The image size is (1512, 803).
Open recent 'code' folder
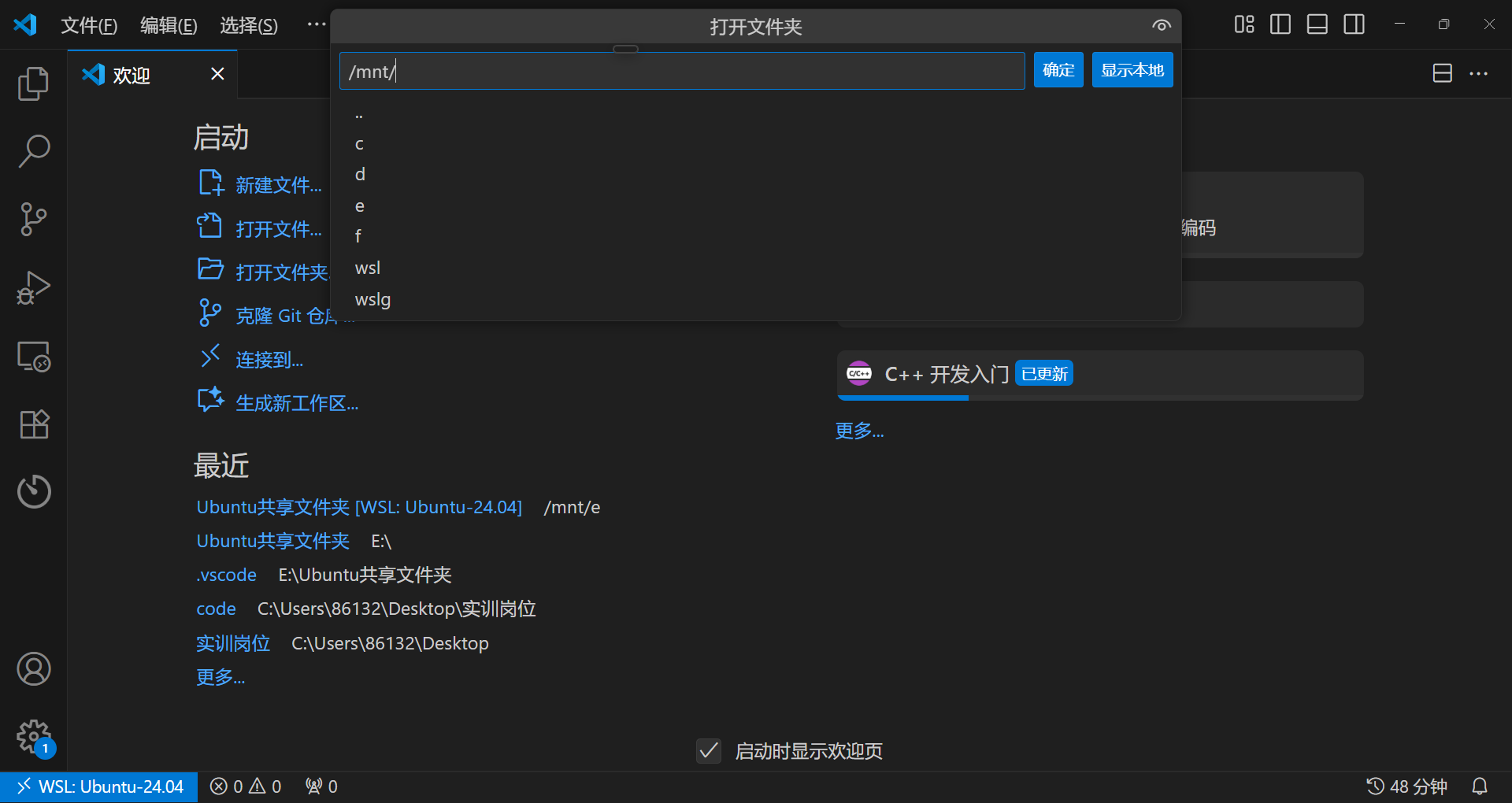coord(216,609)
